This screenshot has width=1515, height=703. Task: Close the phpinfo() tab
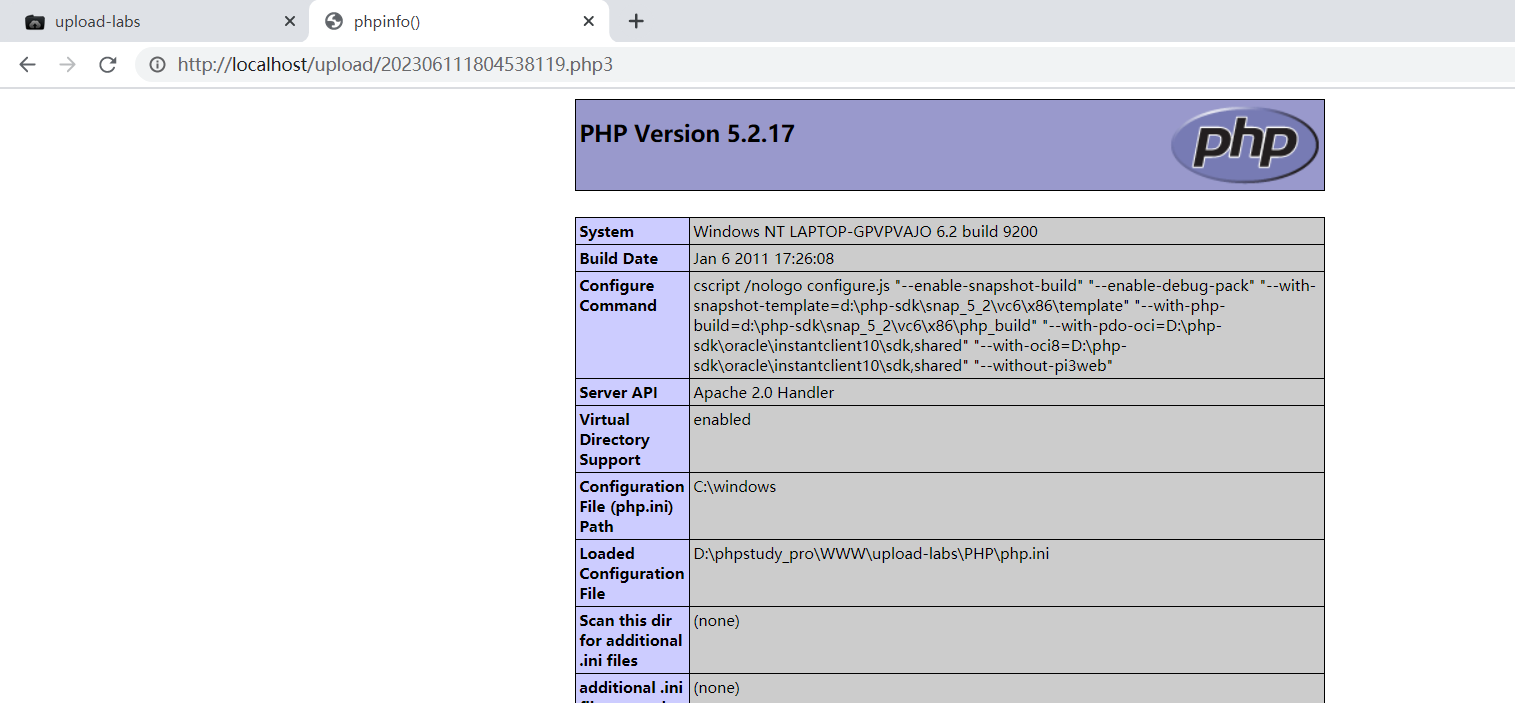589,21
